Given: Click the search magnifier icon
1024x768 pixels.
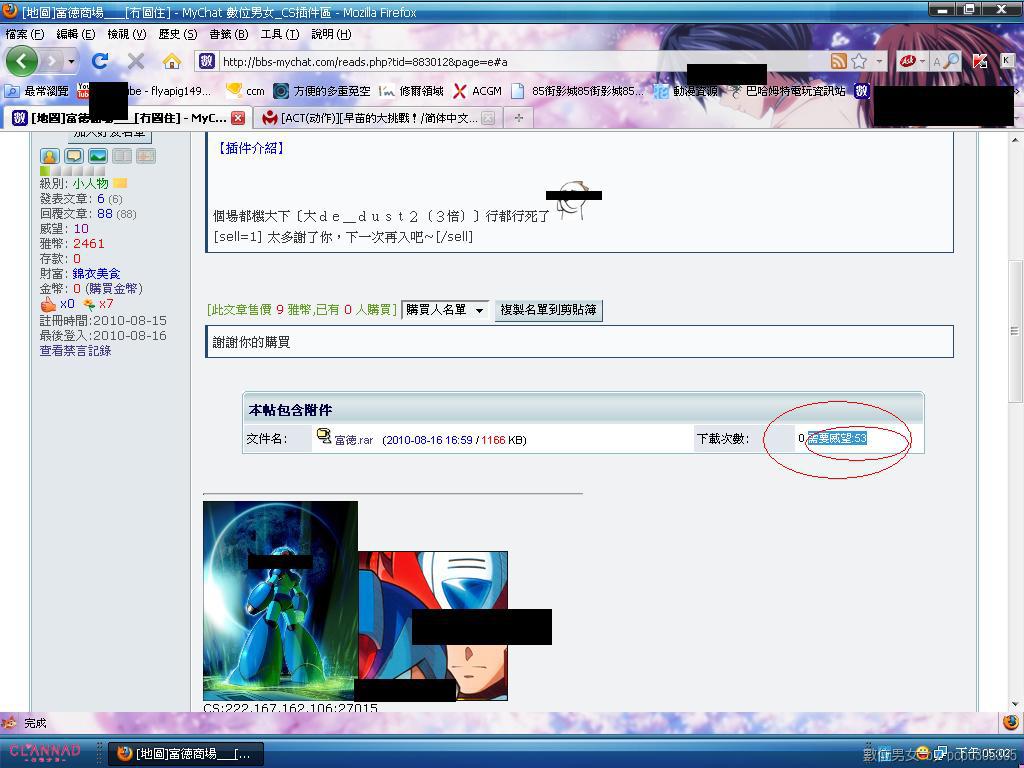Looking at the screenshot, I should (952, 61).
